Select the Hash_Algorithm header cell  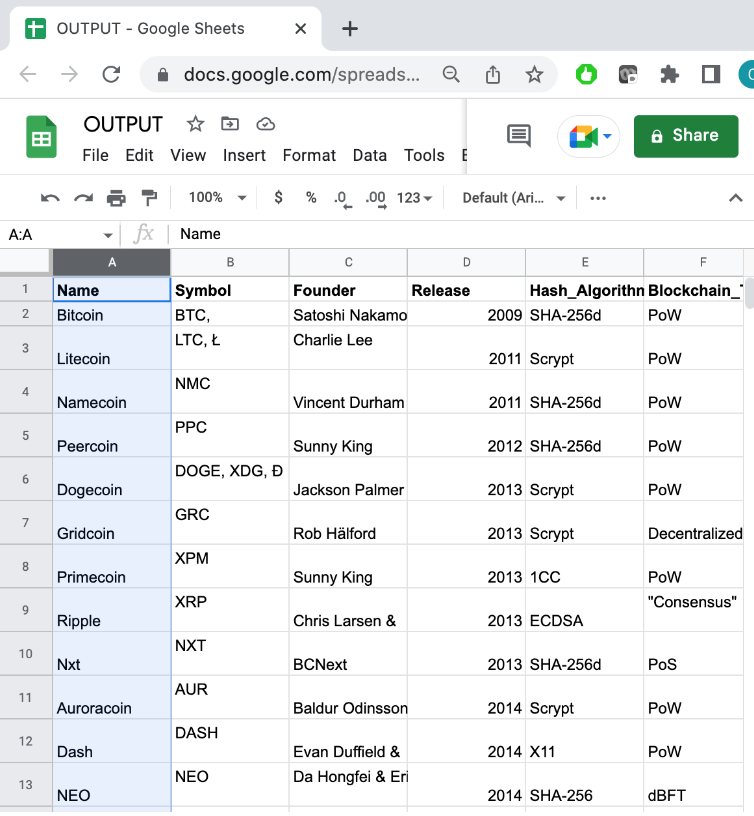pos(584,290)
